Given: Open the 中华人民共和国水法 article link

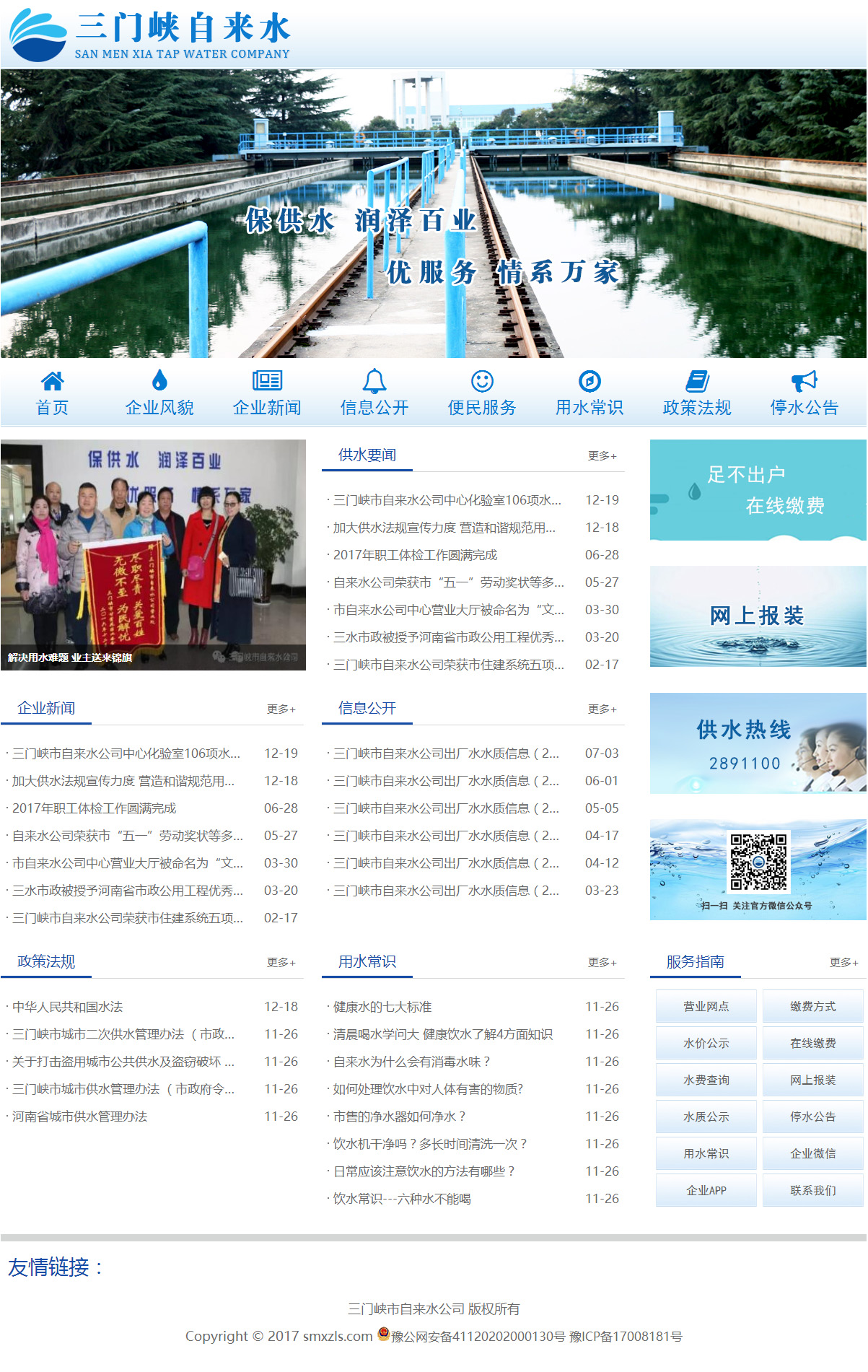Looking at the screenshot, I should [68, 1007].
